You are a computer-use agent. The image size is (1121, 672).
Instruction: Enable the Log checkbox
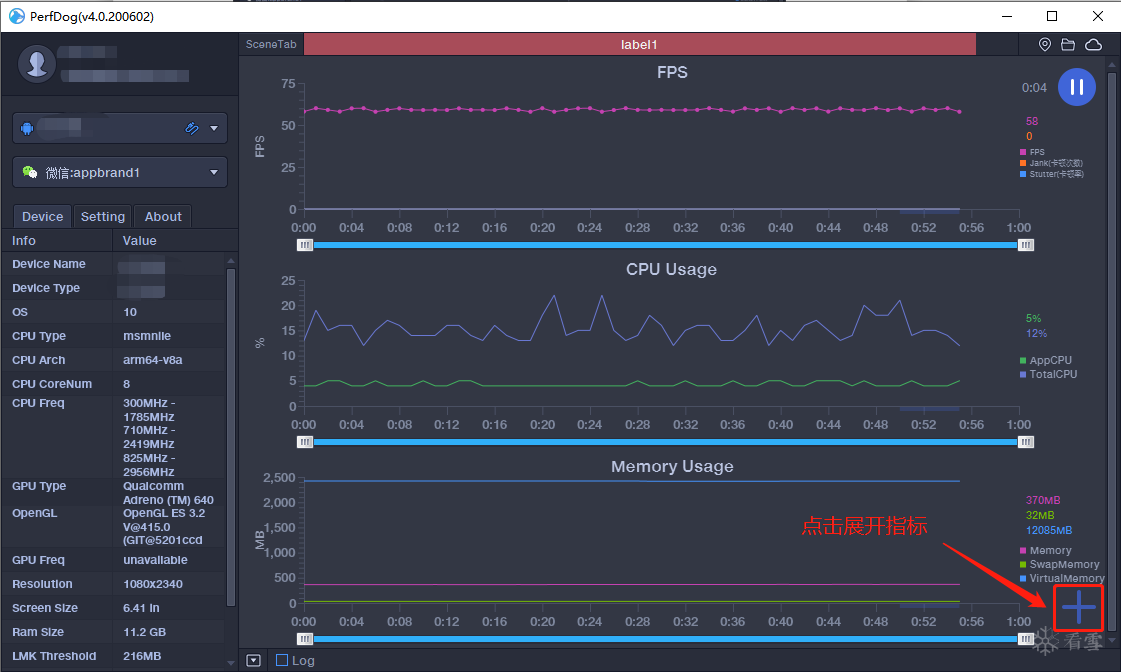[282, 661]
